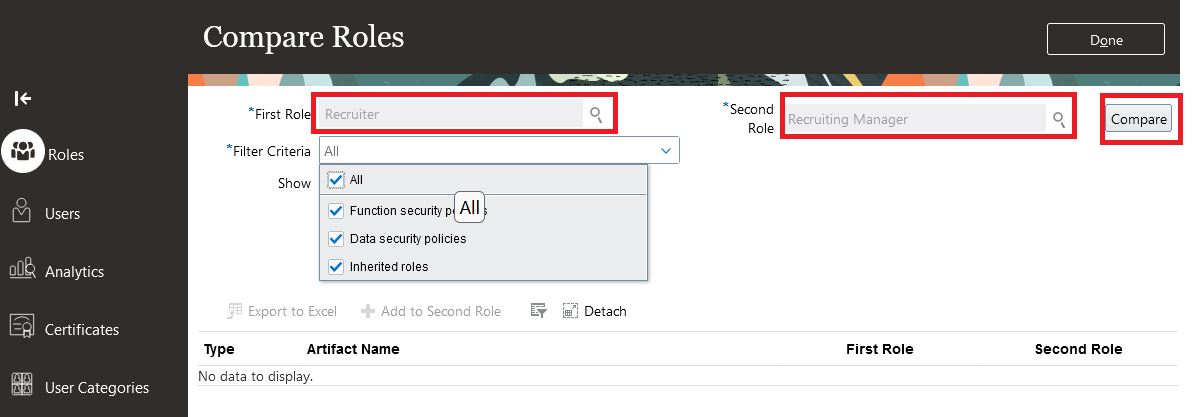The width and height of the screenshot is (1194, 417).
Task: Open the User Categories icon
Action: 22,385
